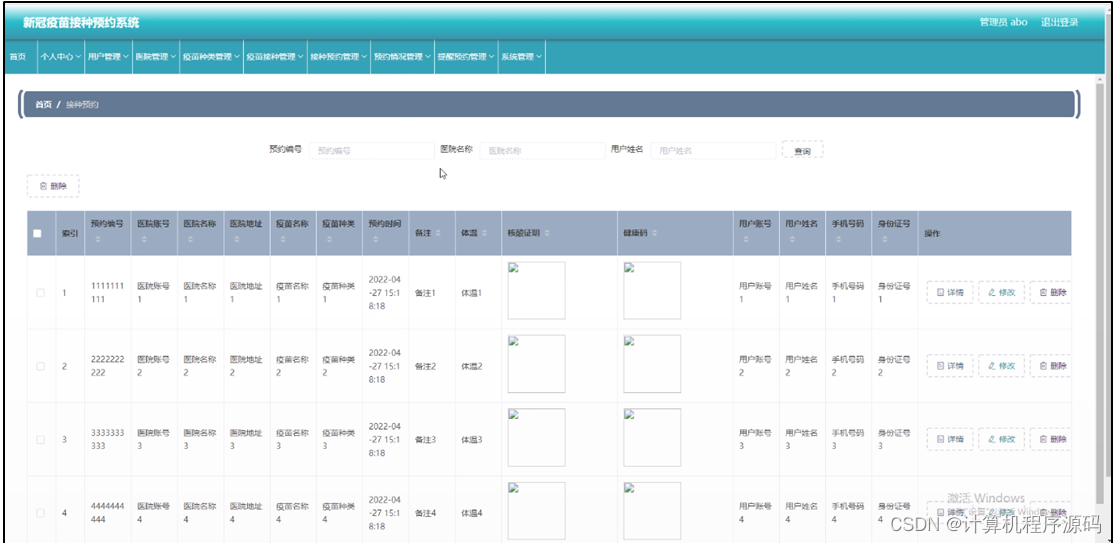Open the 接种预约管理 dropdown
This screenshot has height=543, width=1116.
(338, 57)
